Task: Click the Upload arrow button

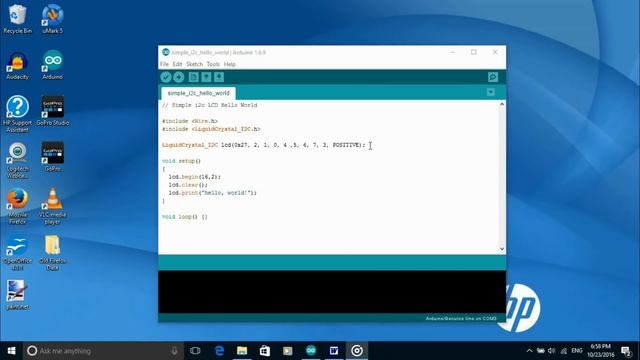Action: 179,77
